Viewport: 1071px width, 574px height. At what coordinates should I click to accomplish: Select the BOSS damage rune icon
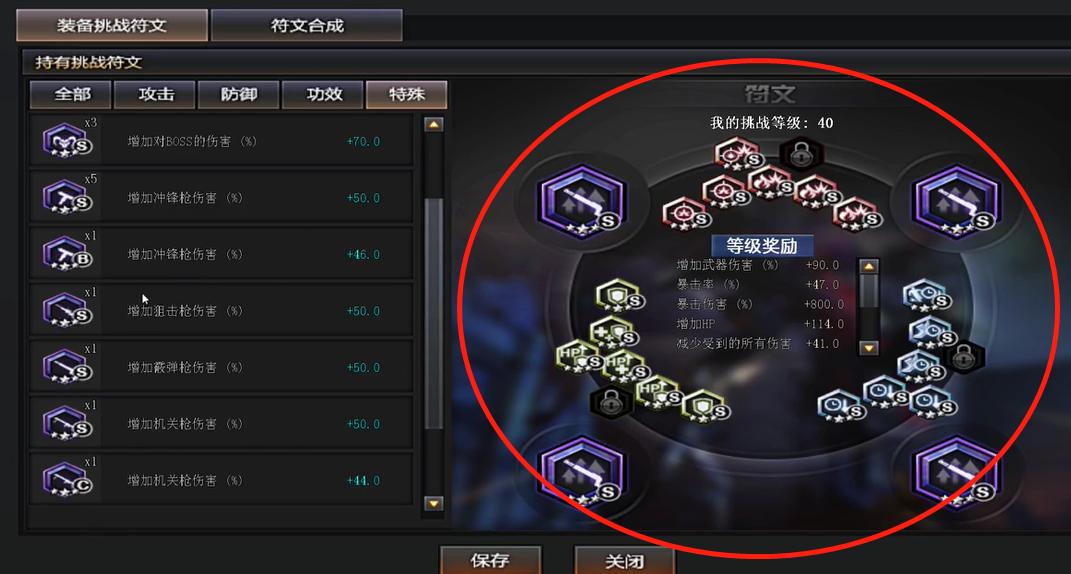(66, 141)
